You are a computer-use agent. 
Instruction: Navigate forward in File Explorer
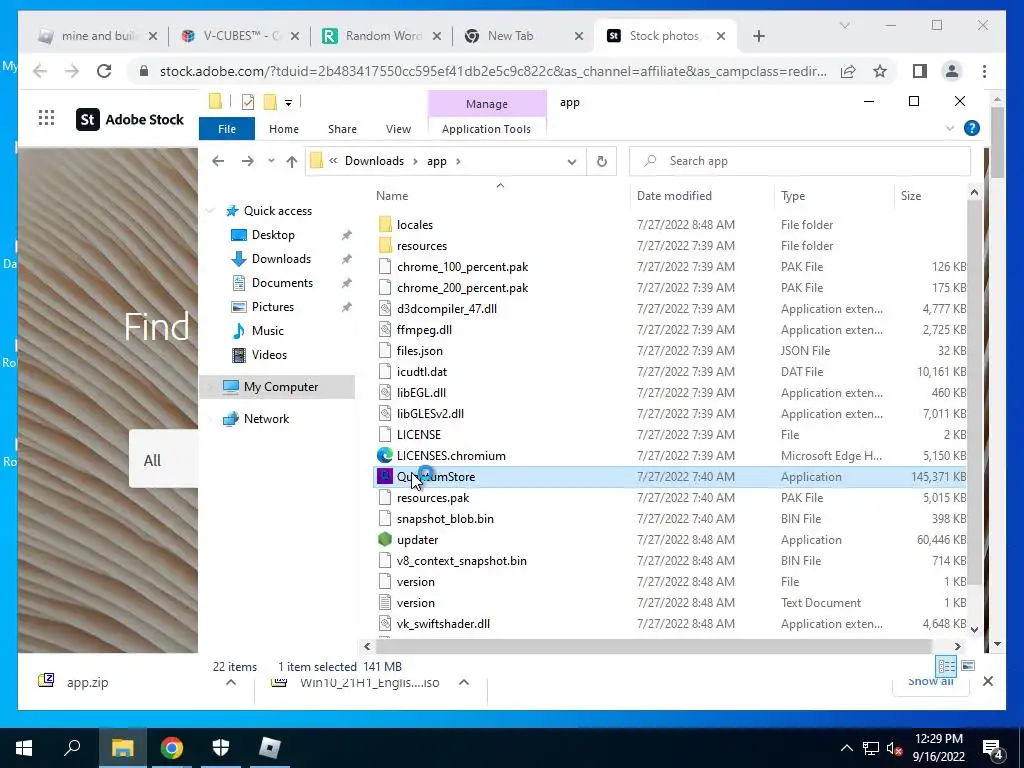[248, 161]
